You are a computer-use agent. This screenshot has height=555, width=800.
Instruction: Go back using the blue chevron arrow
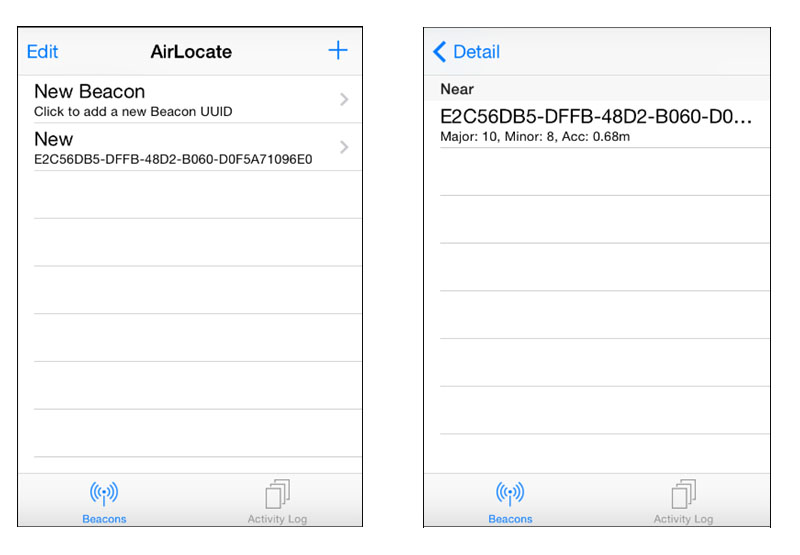(x=439, y=52)
